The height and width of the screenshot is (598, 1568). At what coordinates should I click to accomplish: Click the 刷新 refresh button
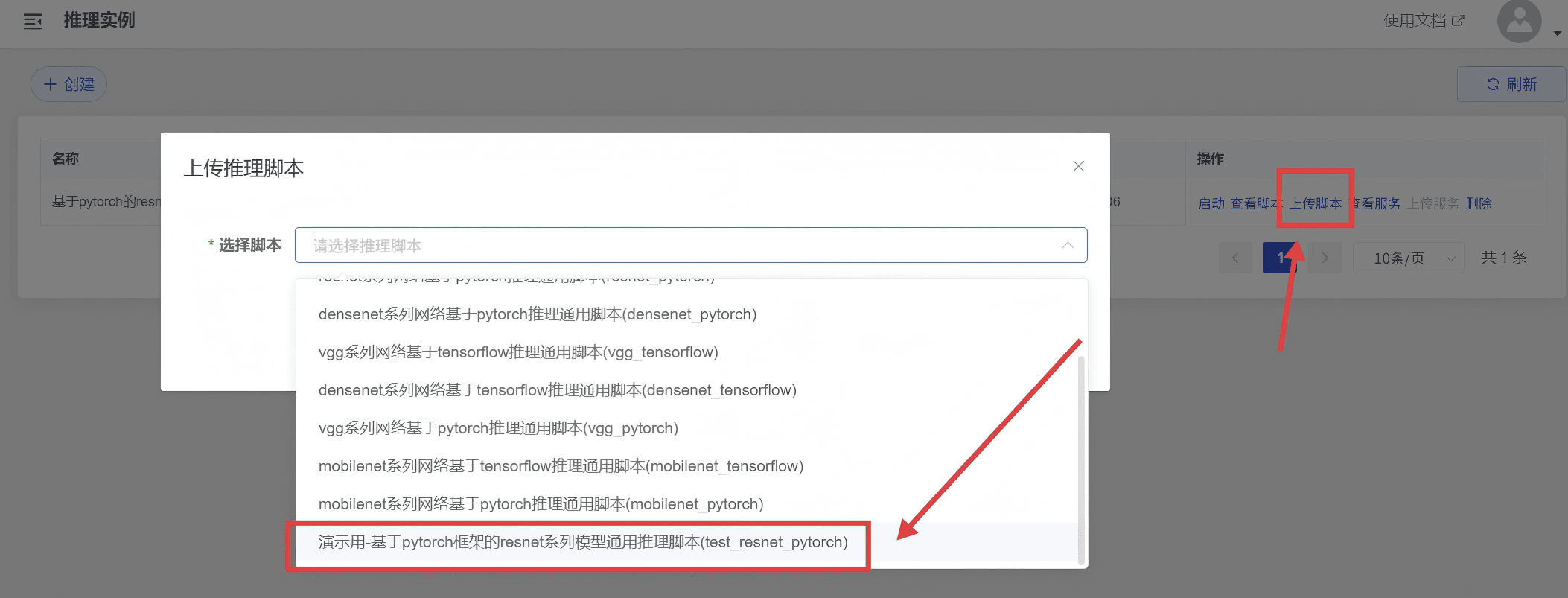point(1511,84)
